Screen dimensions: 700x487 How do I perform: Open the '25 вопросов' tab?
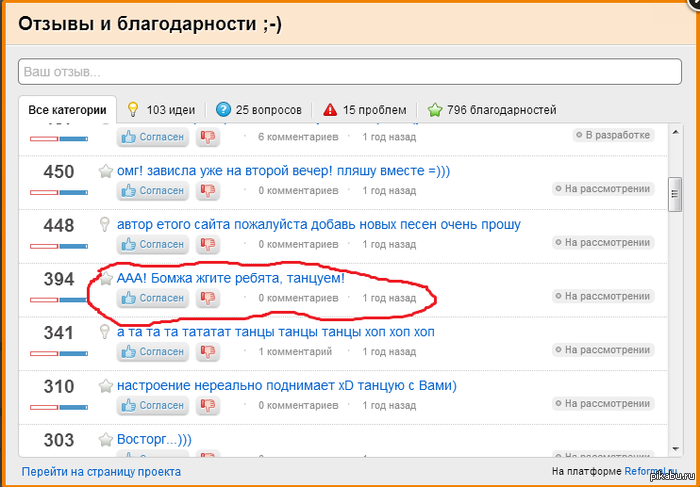click(x=259, y=110)
